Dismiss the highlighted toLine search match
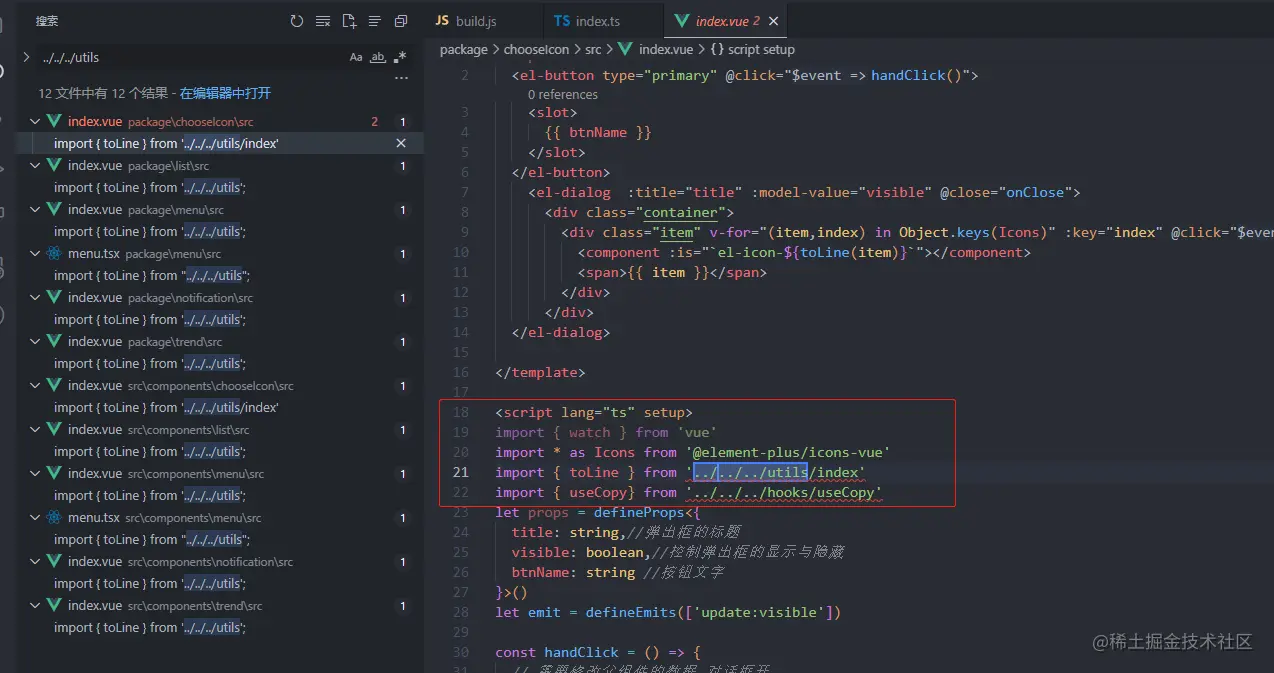The width and height of the screenshot is (1274, 673). 401,143
